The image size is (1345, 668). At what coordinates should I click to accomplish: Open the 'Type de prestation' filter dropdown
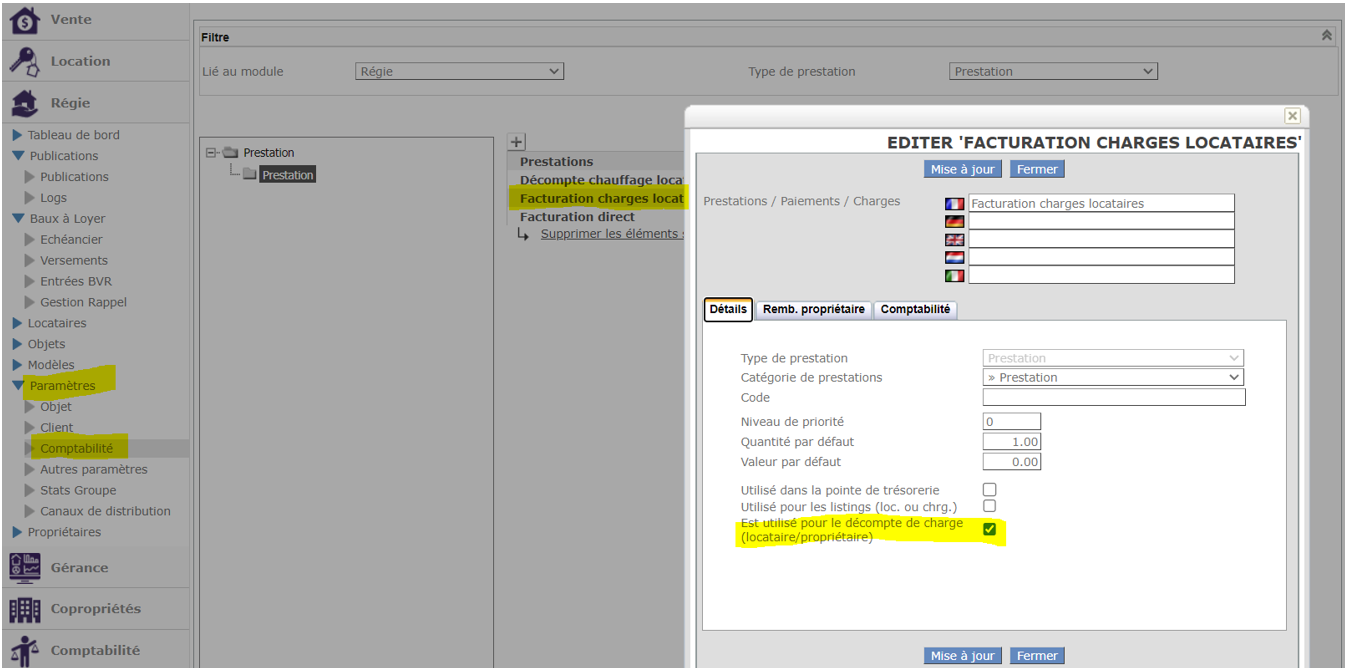(1052, 72)
